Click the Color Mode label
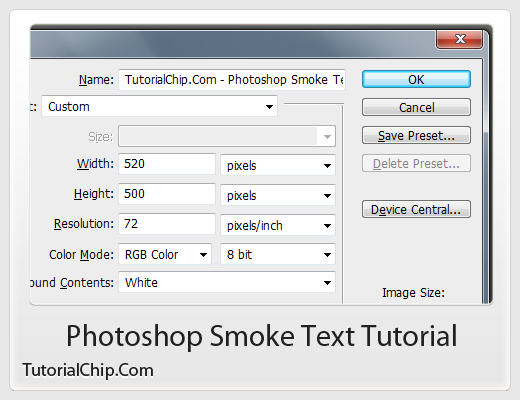 (81, 254)
